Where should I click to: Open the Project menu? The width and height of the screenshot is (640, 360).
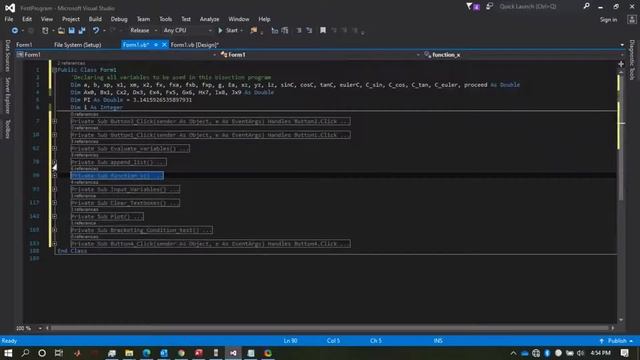click(71, 19)
